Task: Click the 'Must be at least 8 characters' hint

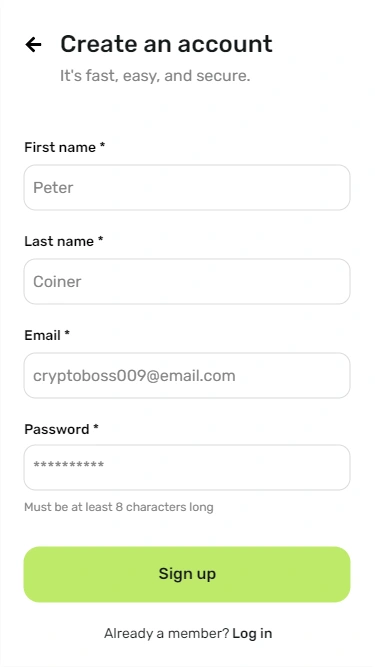Action: point(119,507)
